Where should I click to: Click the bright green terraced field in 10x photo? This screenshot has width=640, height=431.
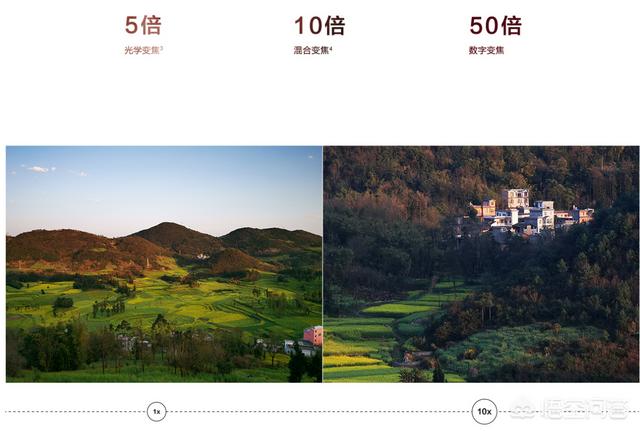coord(398,309)
